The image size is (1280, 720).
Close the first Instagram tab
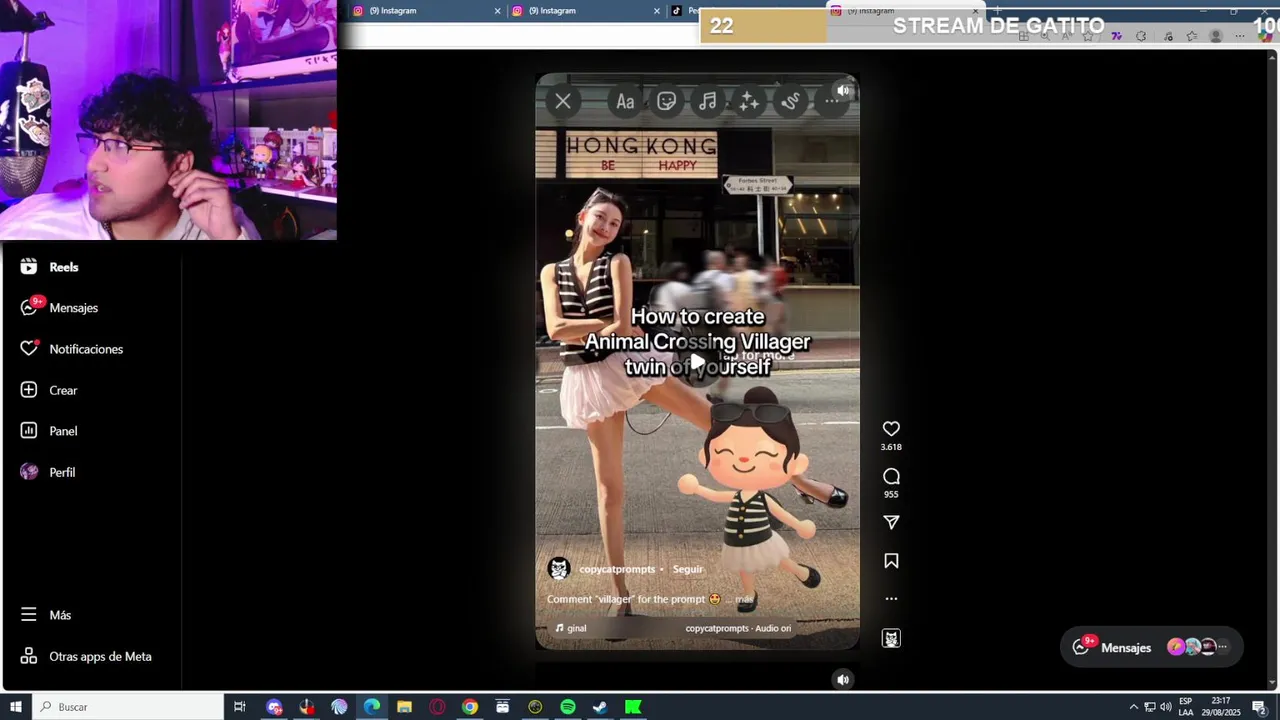click(x=497, y=11)
